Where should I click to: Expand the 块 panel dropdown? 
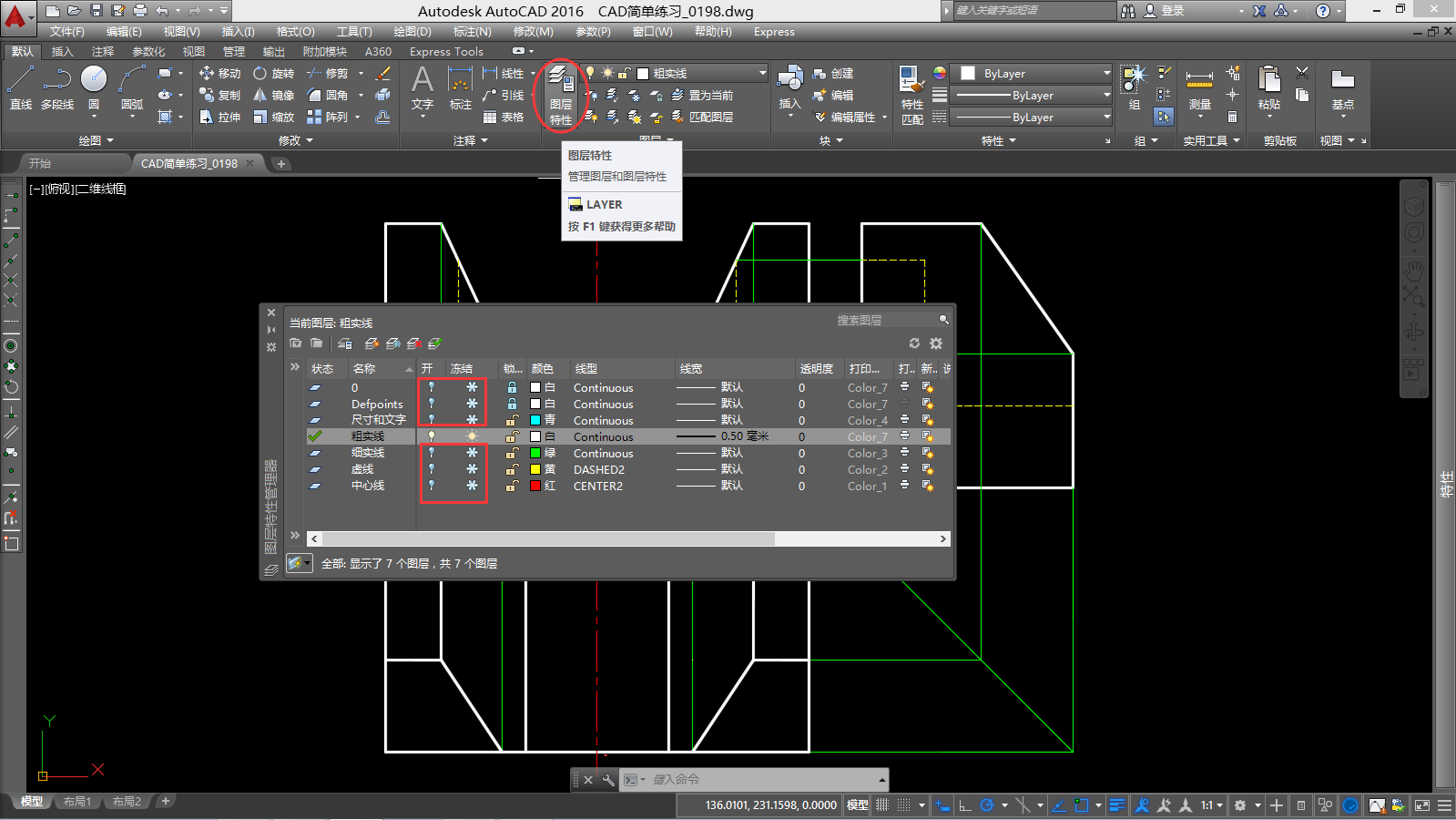(830, 140)
